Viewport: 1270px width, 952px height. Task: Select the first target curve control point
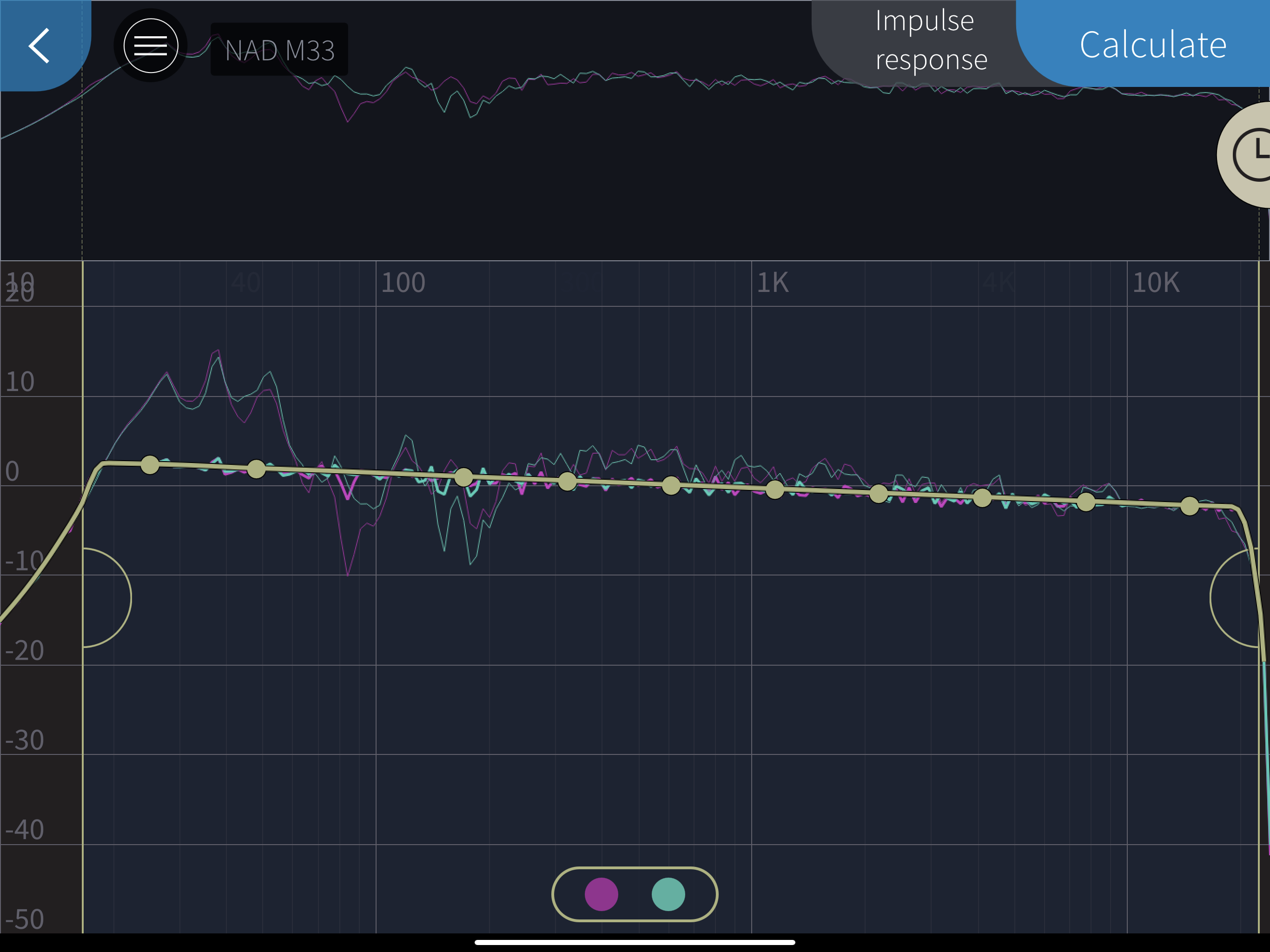(150, 464)
